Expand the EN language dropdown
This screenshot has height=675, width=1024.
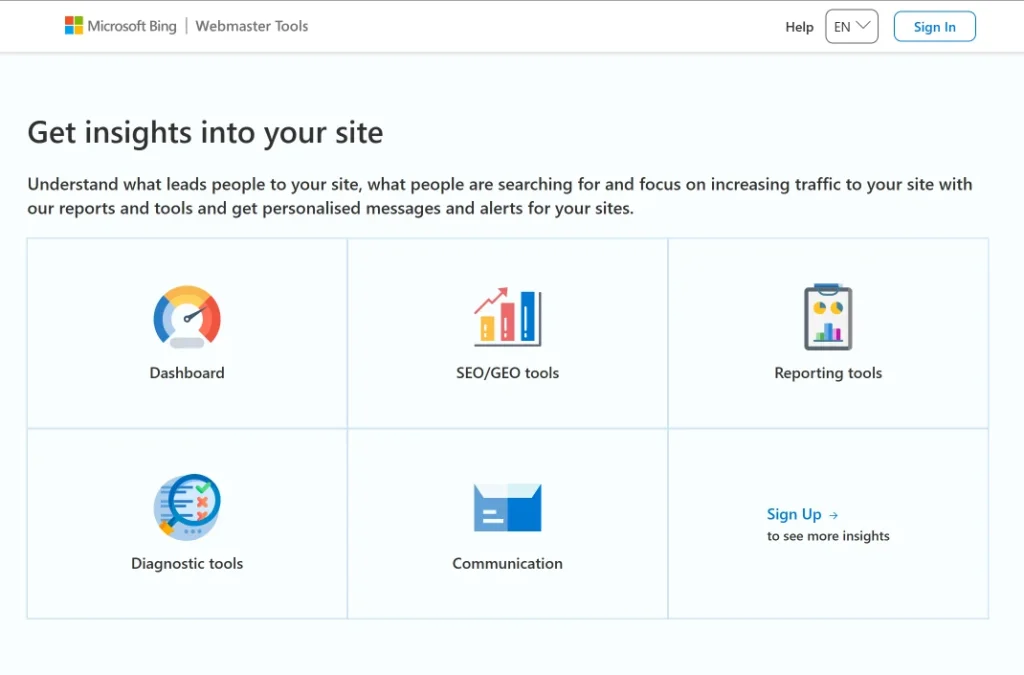point(852,27)
